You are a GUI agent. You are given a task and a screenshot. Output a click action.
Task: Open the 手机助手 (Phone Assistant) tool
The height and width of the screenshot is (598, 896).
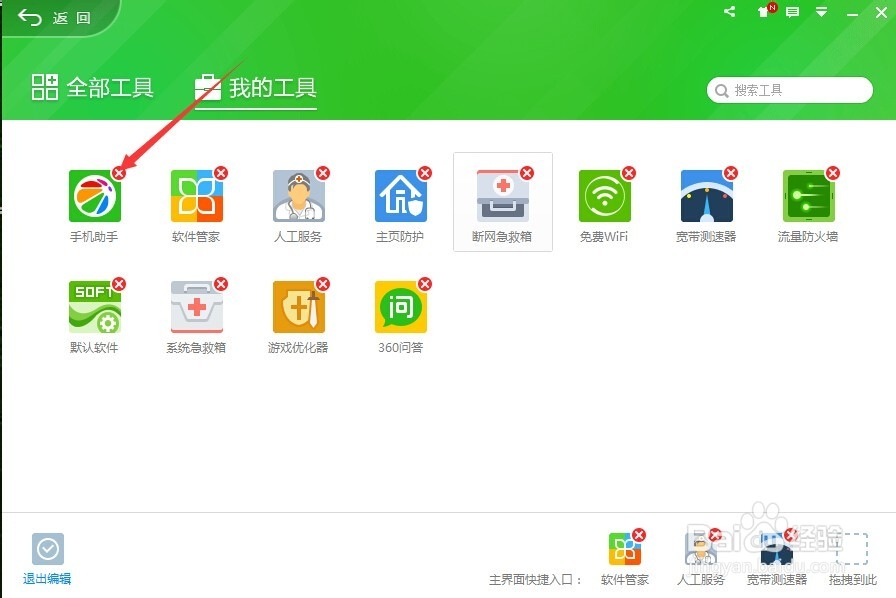93,198
